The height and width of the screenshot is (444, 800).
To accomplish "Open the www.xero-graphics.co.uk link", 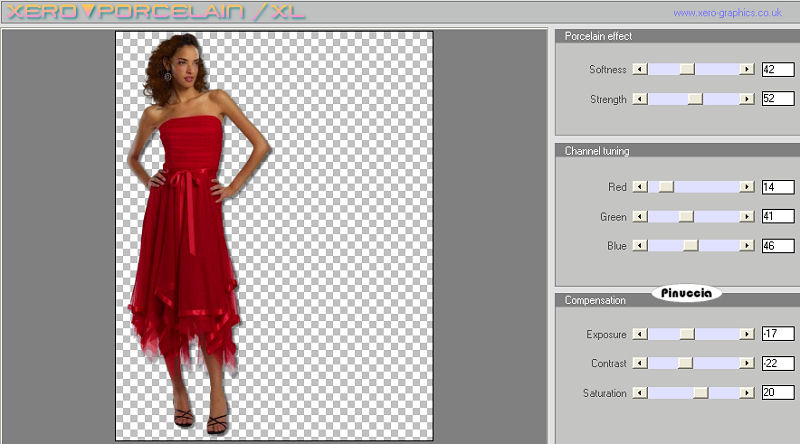I will (727, 13).
